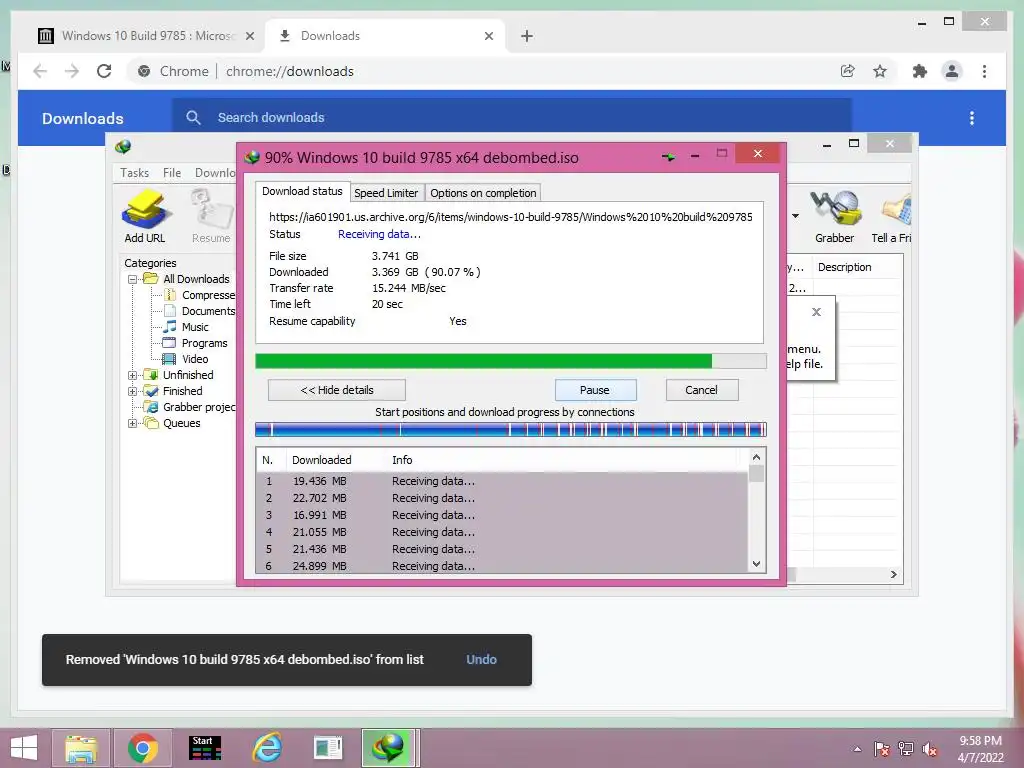
Task: Open Downloads page more actions menu
Action: [972, 118]
